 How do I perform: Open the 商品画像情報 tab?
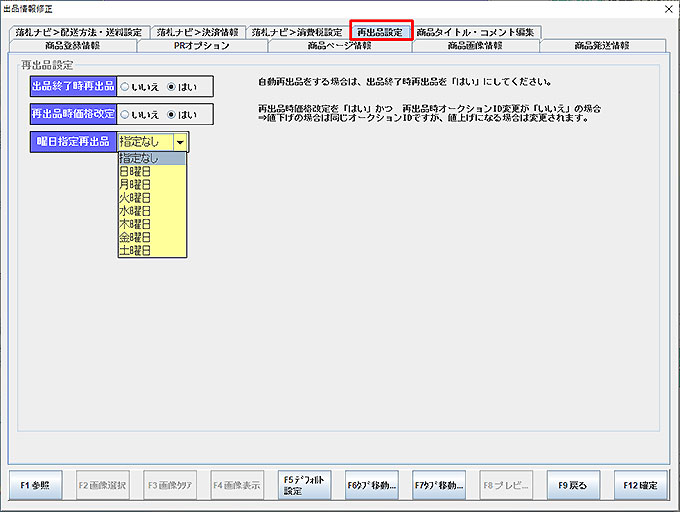point(475,46)
